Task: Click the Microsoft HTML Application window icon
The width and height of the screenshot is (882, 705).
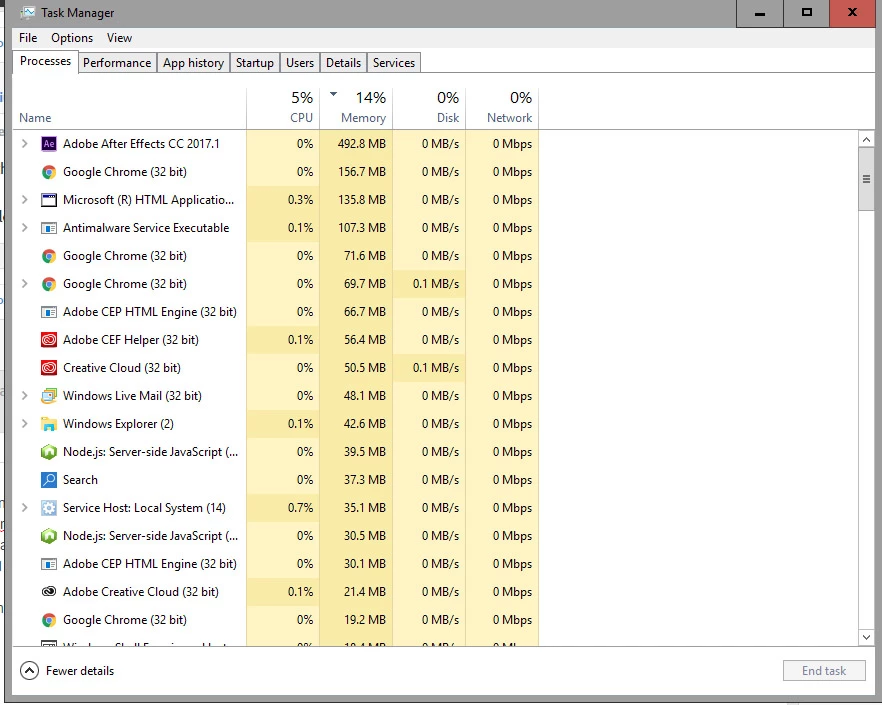Action: coord(49,200)
